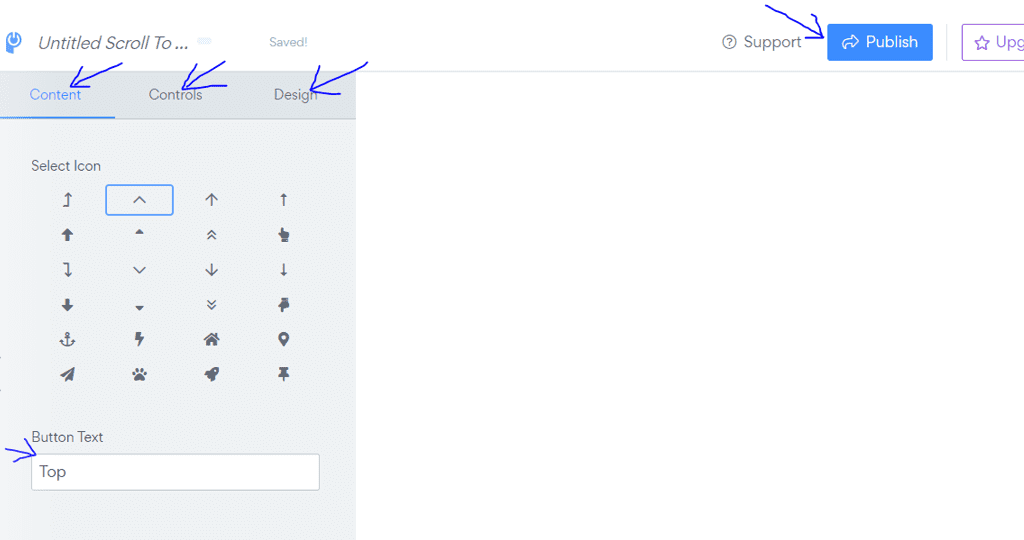Click the blue Publish button
This screenshot has height=540, width=1024.
pyautogui.click(x=880, y=42)
